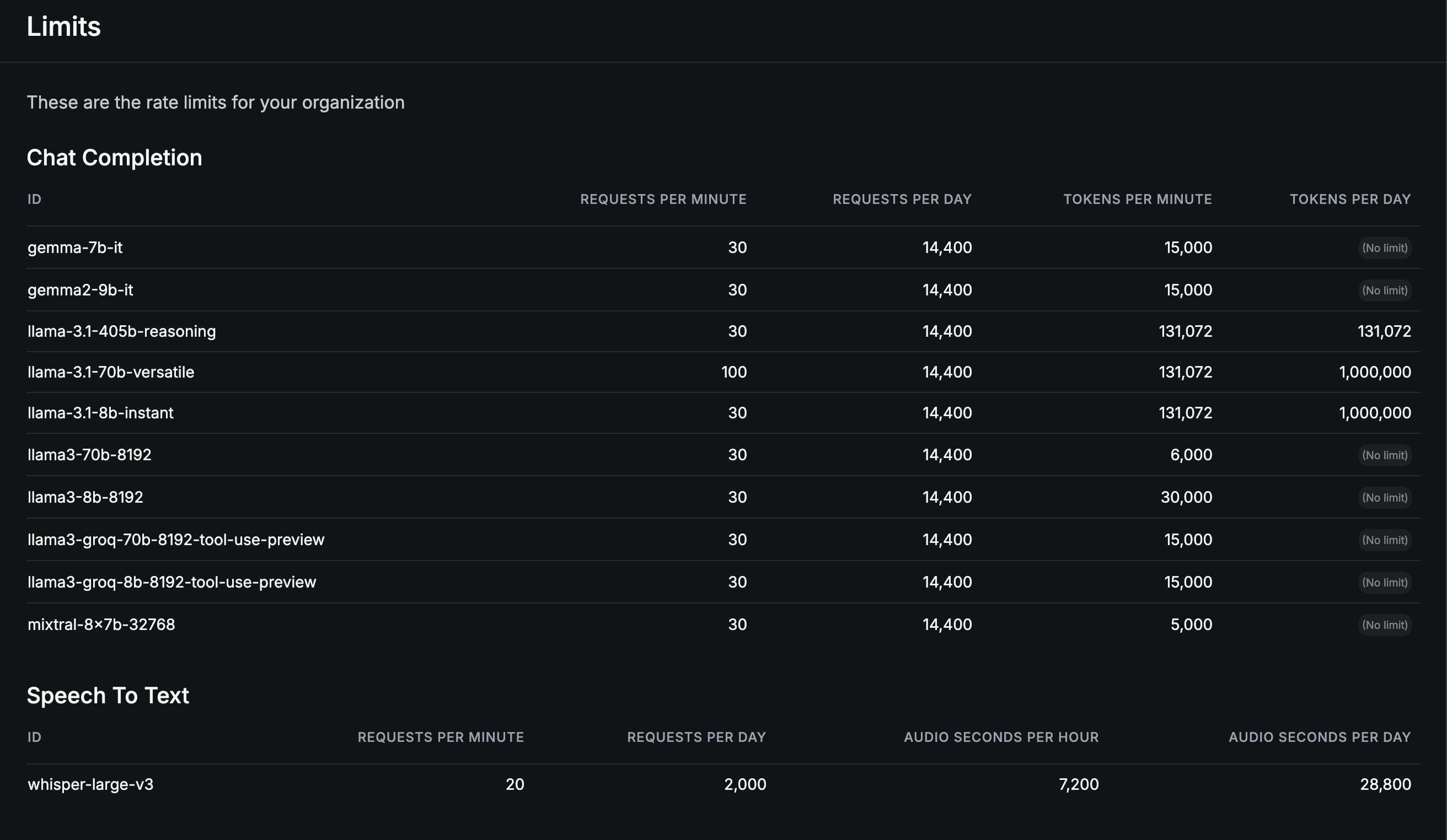Select llama3-70b-8192 model name

pos(89,454)
